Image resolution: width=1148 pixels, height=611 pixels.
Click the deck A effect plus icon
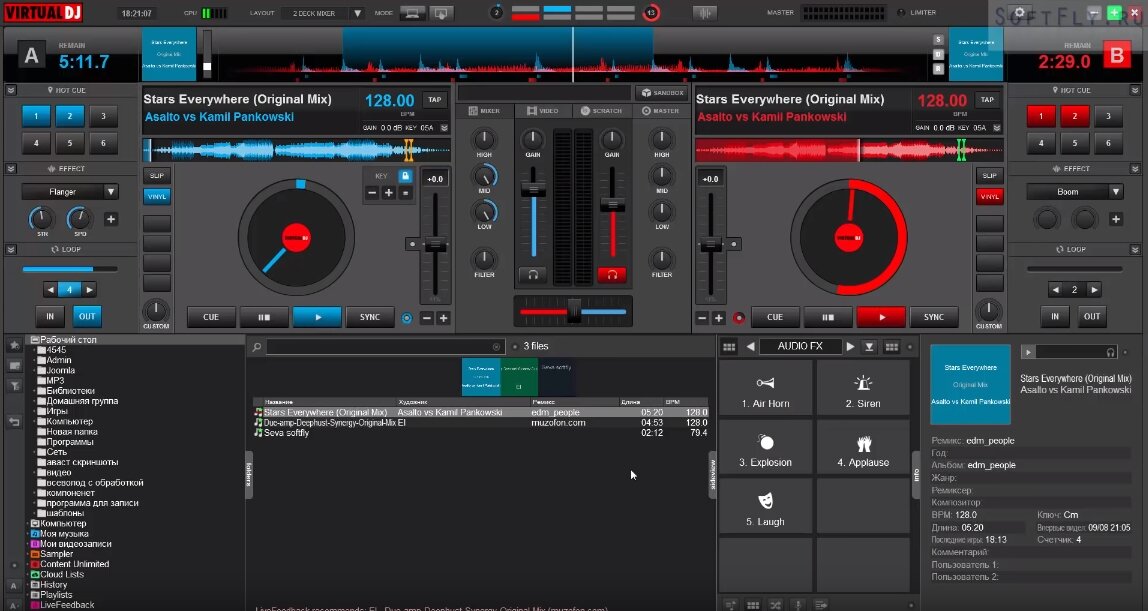(111, 219)
